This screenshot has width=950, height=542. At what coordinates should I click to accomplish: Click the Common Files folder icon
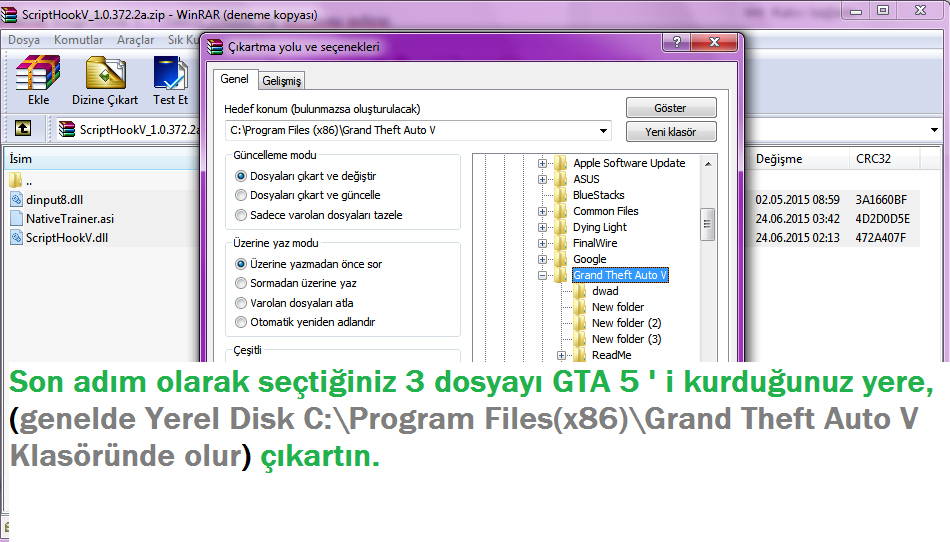(561, 211)
